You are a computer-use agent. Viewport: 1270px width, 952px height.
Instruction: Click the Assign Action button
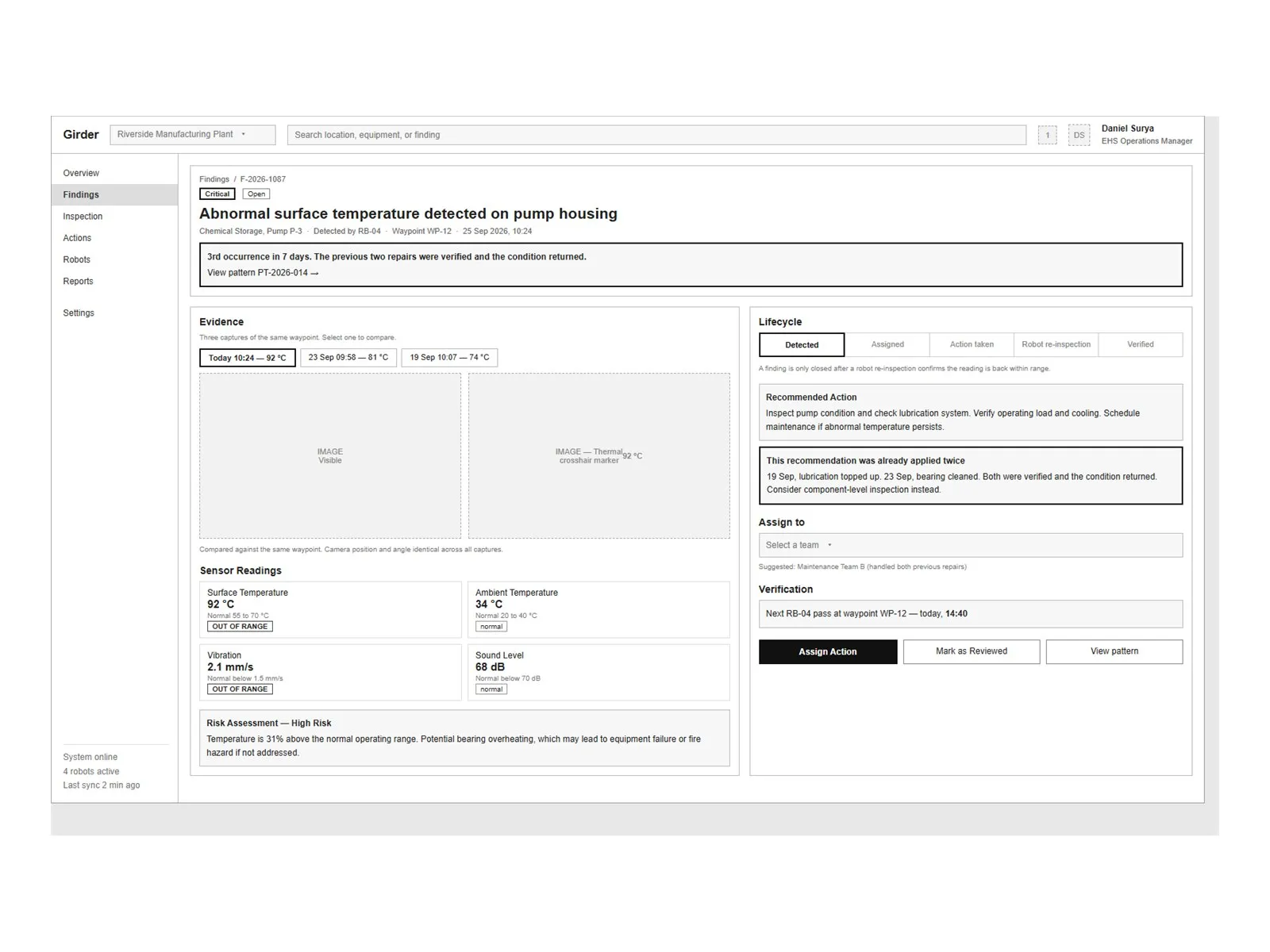(828, 651)
